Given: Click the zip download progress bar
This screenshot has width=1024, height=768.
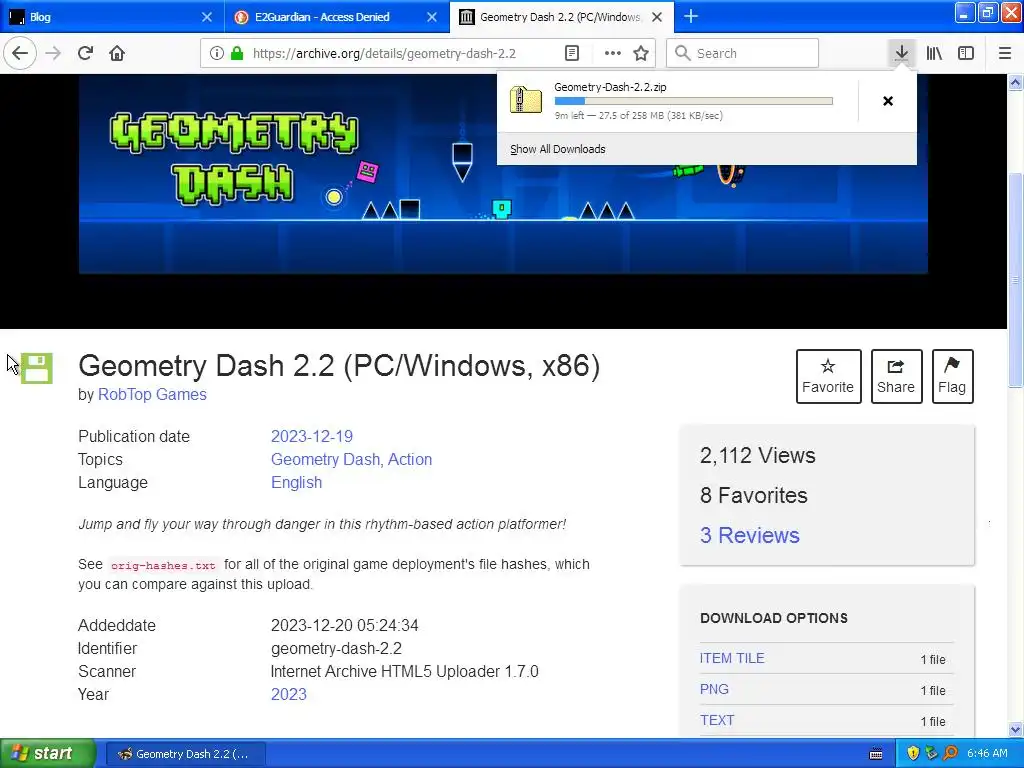Looking at the screenshot, I should pos(694,101).
